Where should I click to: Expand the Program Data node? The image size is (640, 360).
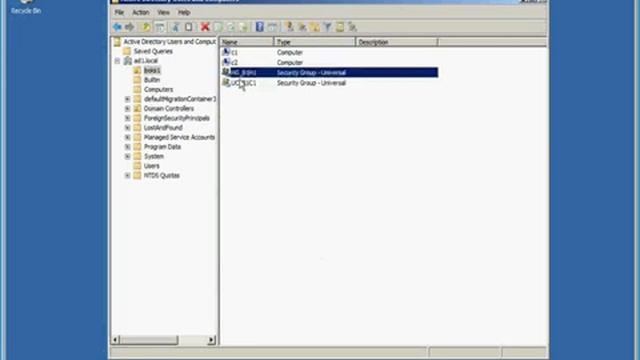(x=127, y=147)
